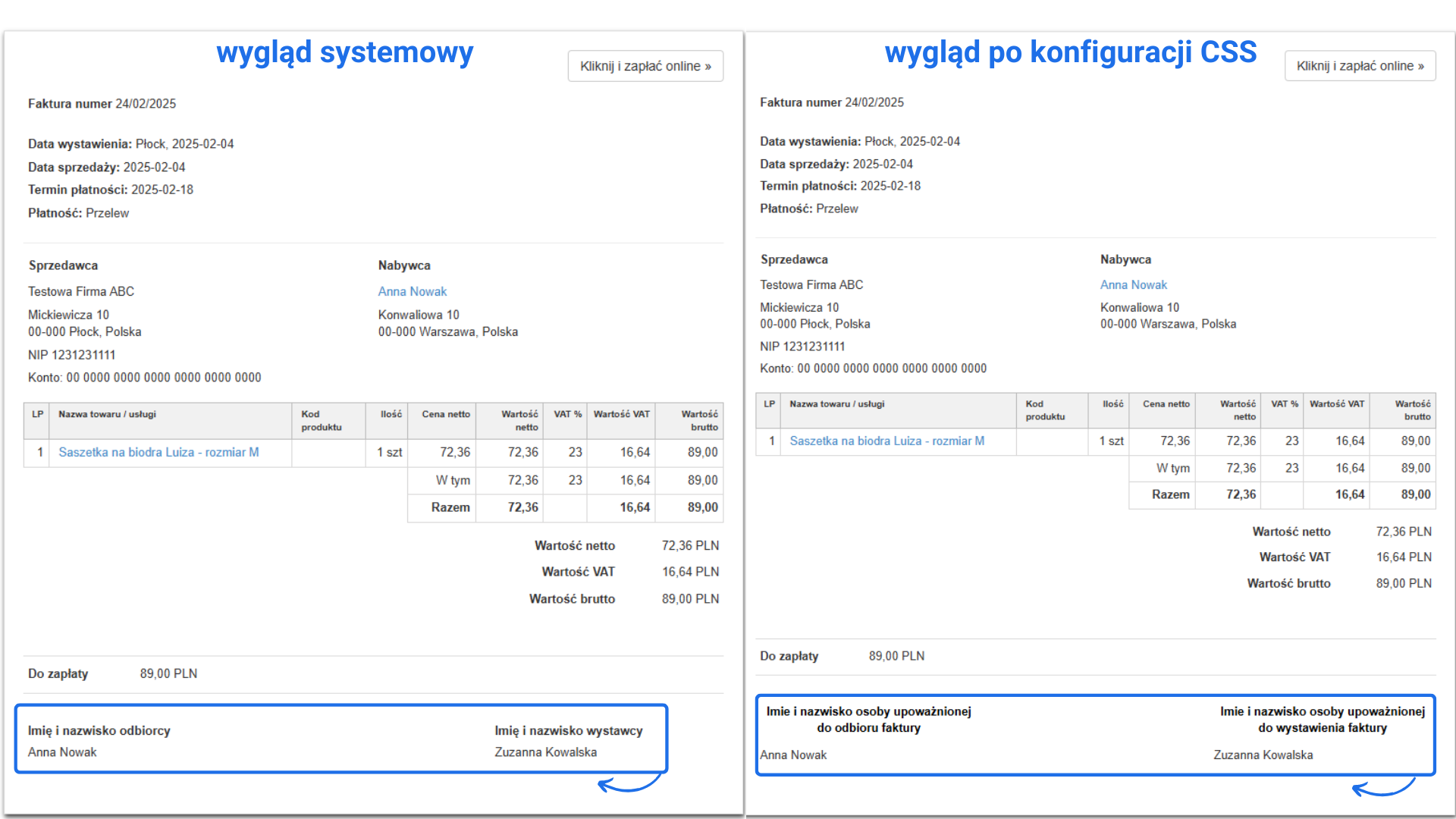This screenshot has height=819, width=1456.
Task: Click the "wygląd systemowy" title
Action: point(345,52)
